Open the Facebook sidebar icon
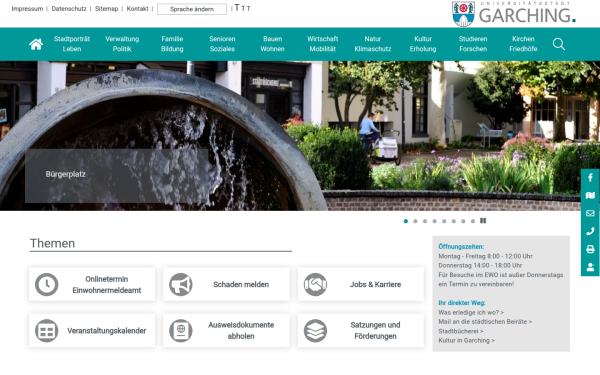This screenshot has height=375, width=600. click(590, 178)
